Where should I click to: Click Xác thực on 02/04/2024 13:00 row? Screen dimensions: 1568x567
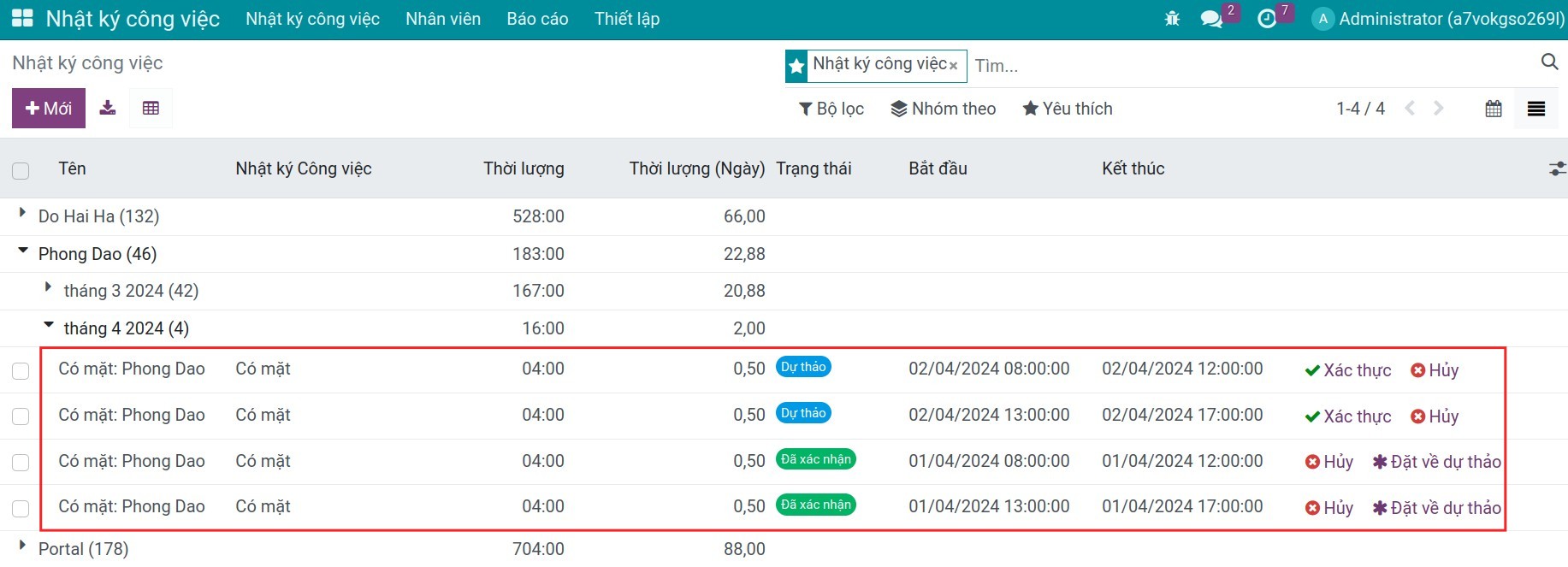tap(1348, 416)
